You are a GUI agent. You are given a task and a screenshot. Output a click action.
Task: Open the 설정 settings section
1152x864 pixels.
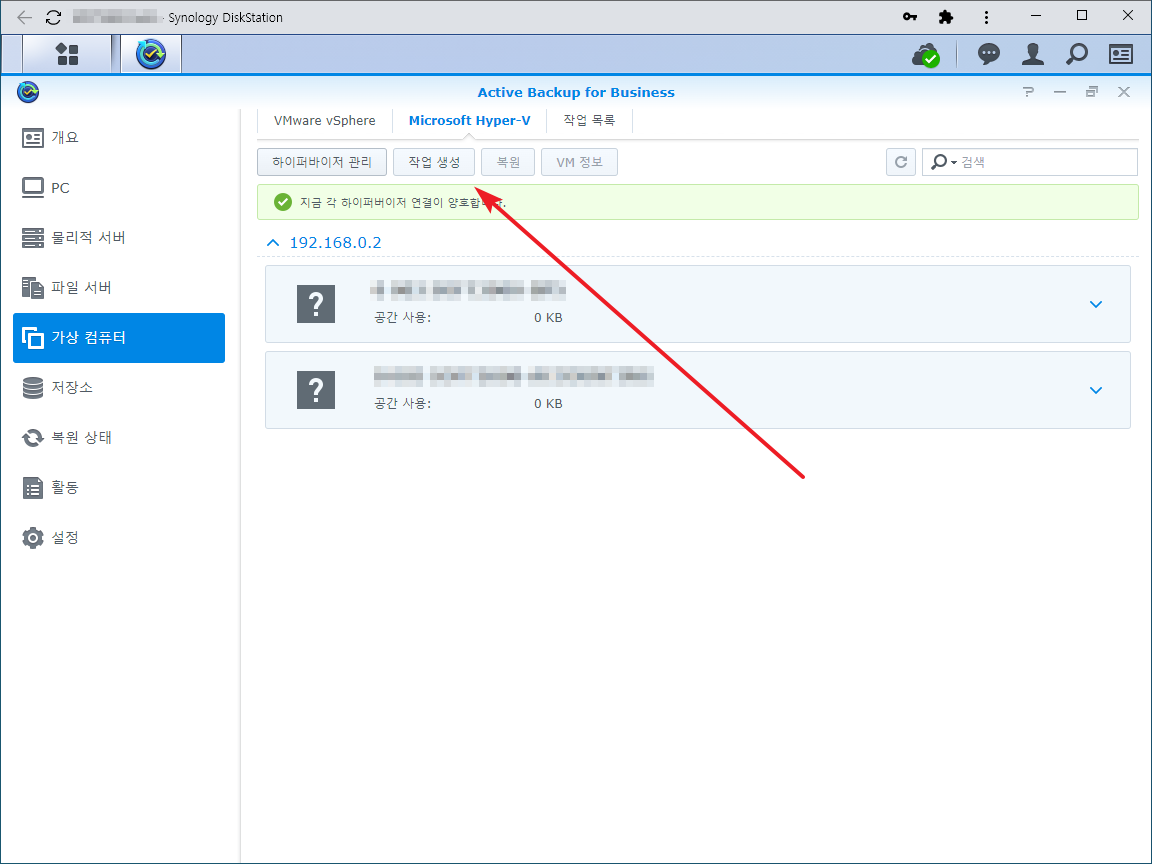click(x=119, y=537)
